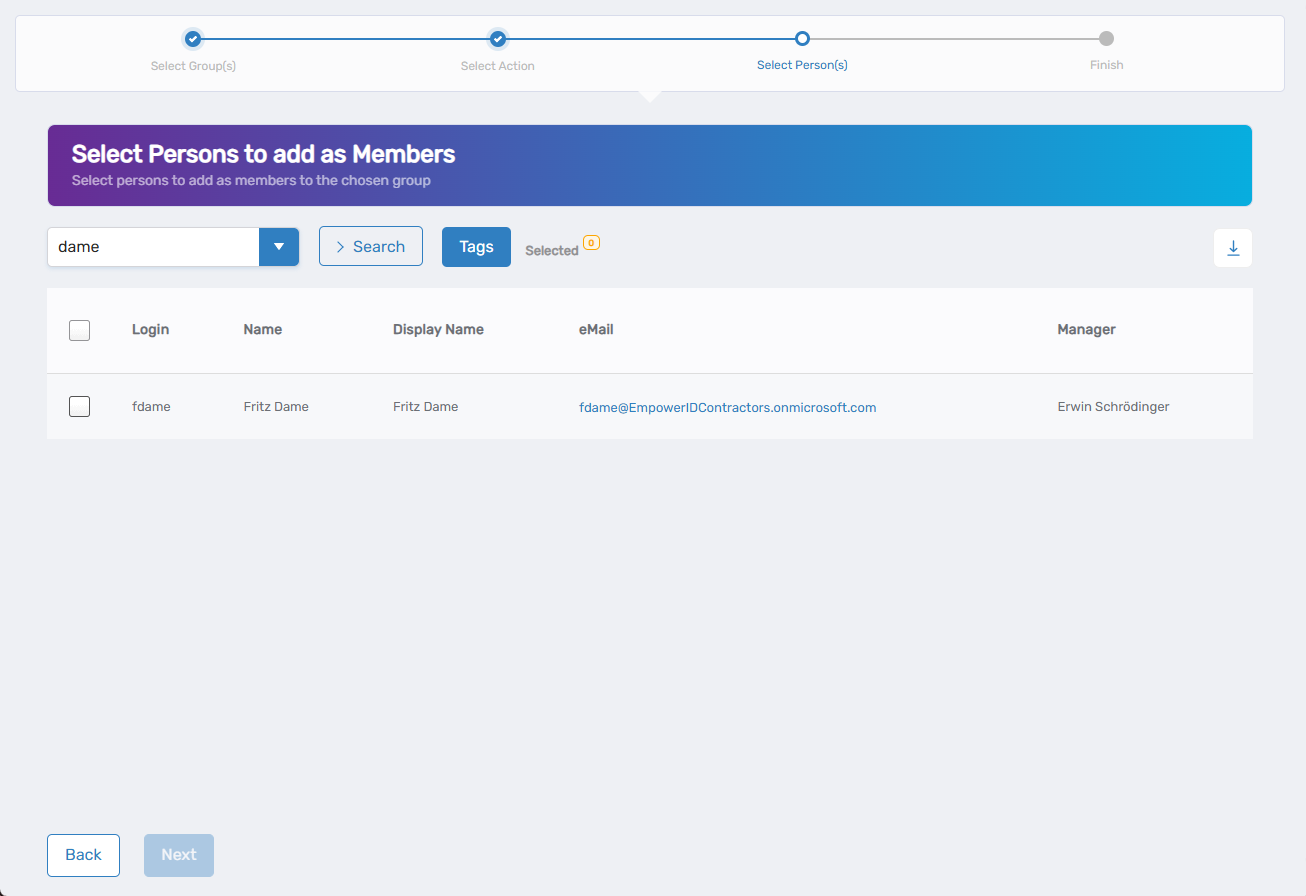Toggle the row selection box for fdame
The image size is (1306, 896).
[79, 406]
